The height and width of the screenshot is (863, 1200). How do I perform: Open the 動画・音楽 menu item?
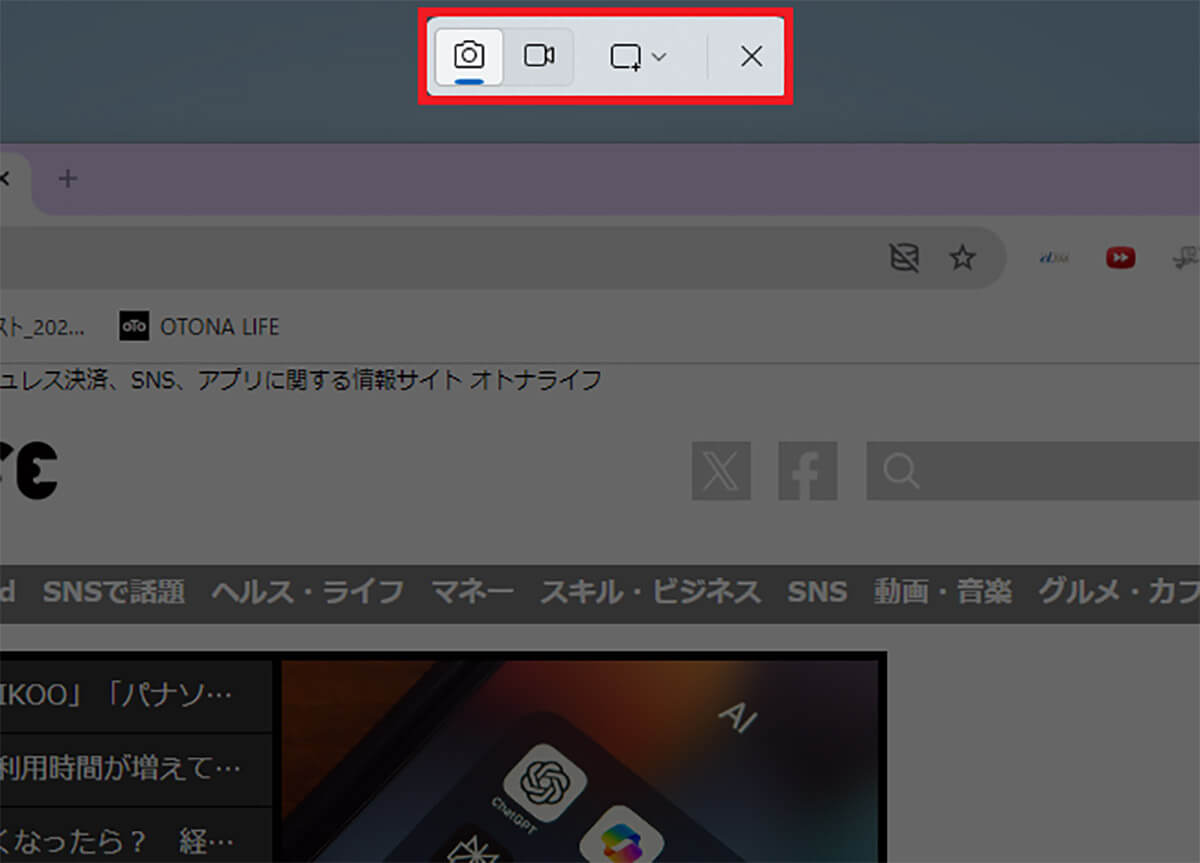(942, 592)
